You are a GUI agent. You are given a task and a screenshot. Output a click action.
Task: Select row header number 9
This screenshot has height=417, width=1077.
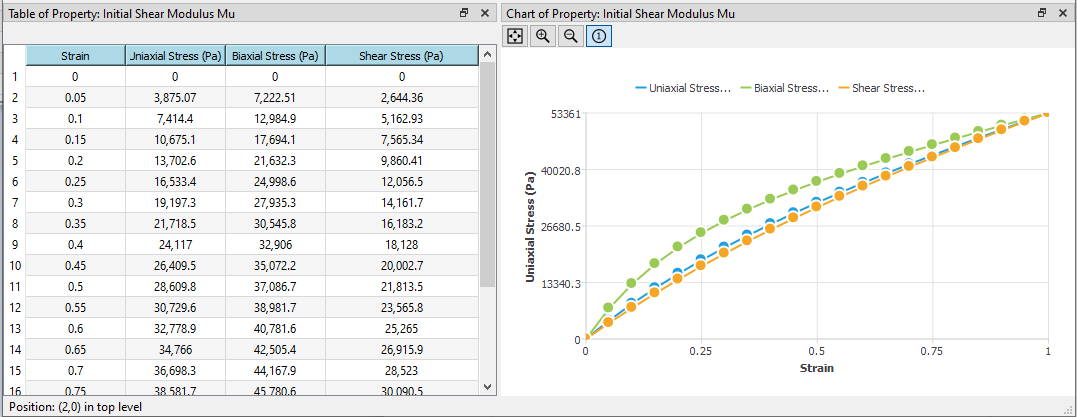click(x=14, y=245)
